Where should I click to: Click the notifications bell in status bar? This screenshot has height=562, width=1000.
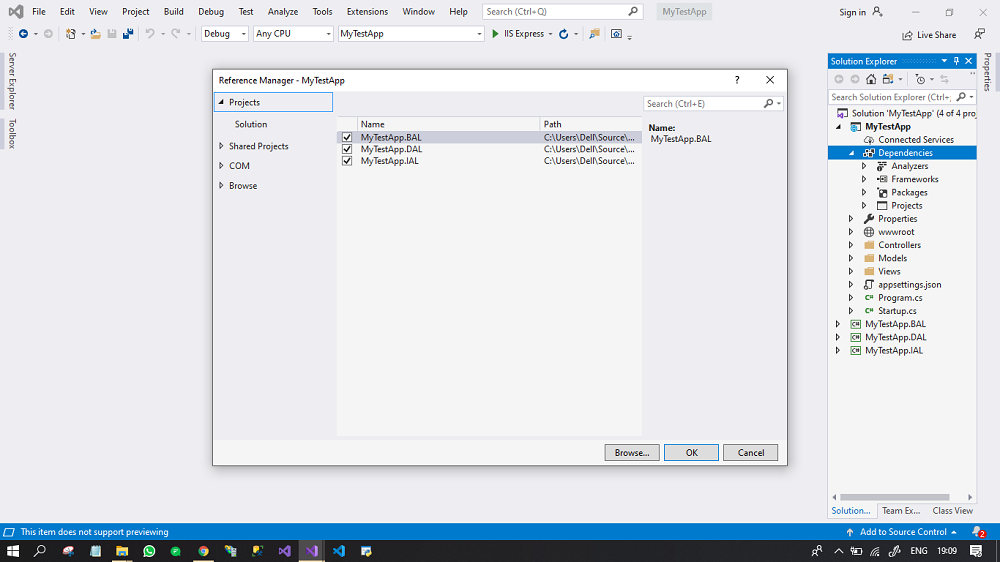pyautogui.click(x=978, y=531)
